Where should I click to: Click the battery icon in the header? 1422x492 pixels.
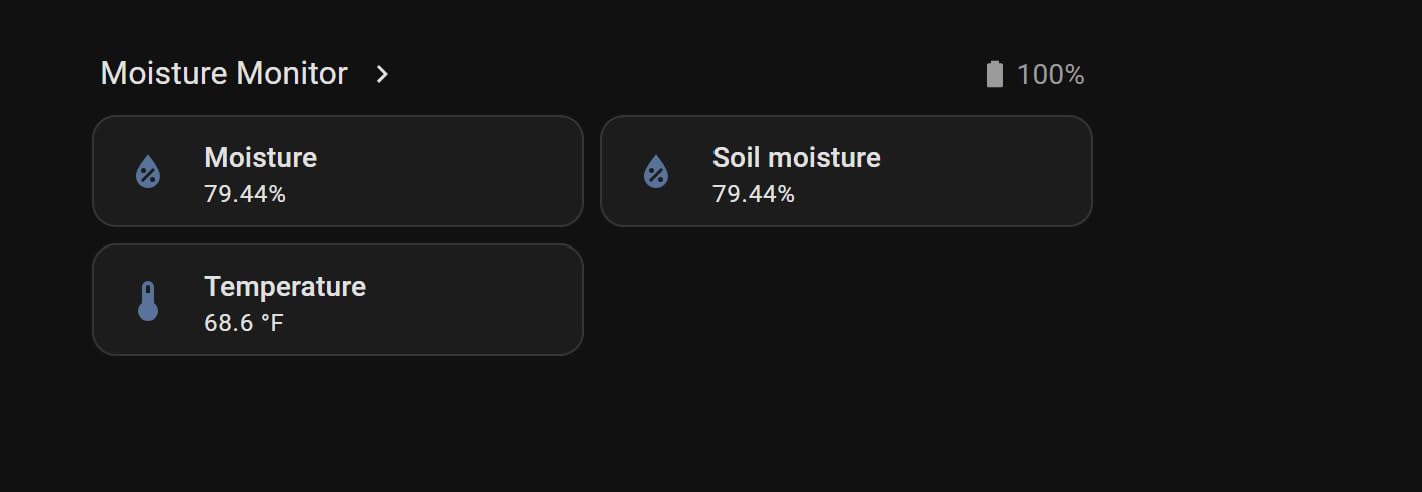point(994,75)
